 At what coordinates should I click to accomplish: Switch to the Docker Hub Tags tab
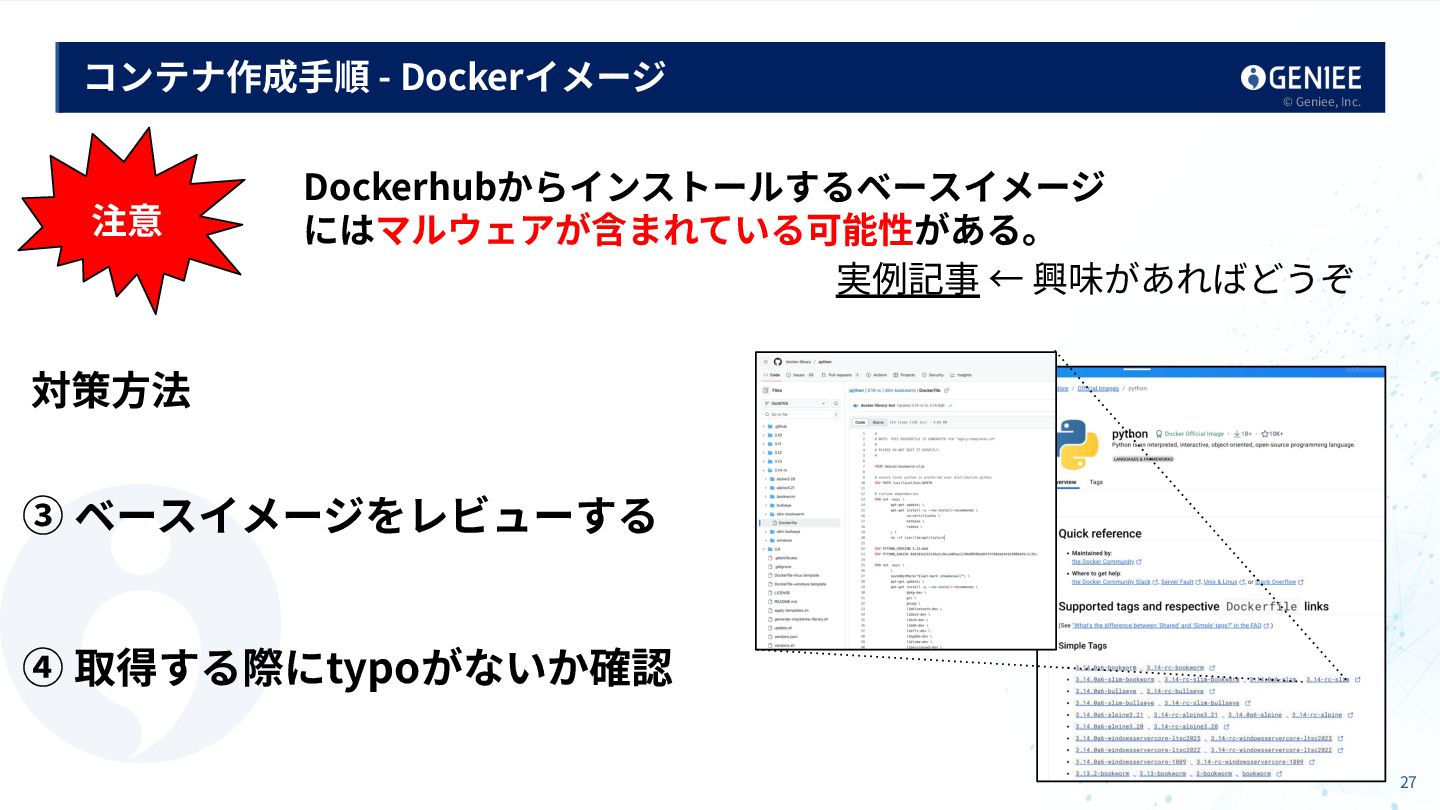tap(1096, 482)
